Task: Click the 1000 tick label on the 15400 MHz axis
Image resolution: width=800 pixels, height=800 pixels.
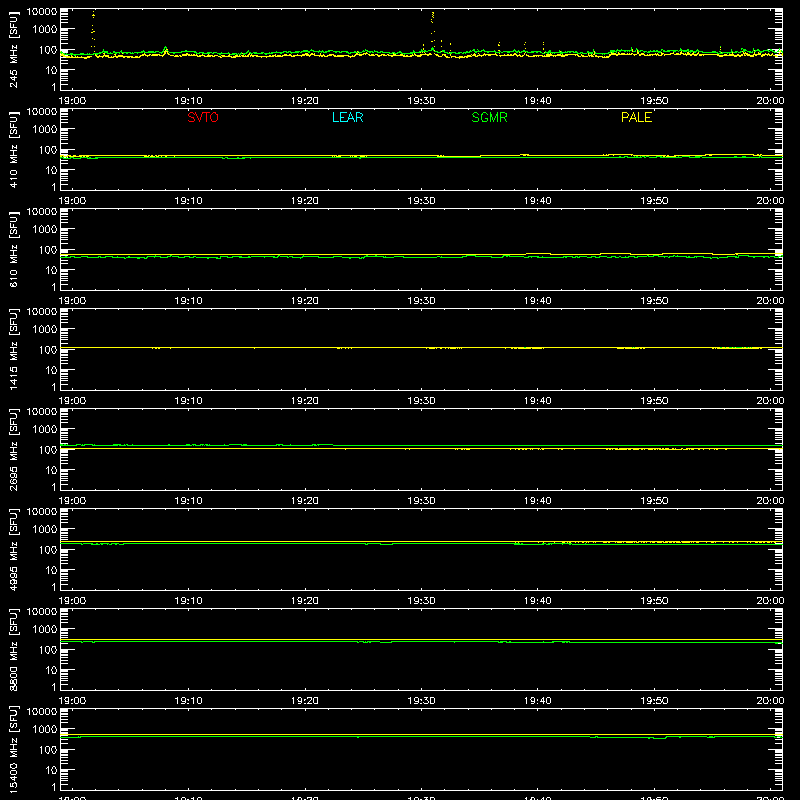Action: click(45, 730)
